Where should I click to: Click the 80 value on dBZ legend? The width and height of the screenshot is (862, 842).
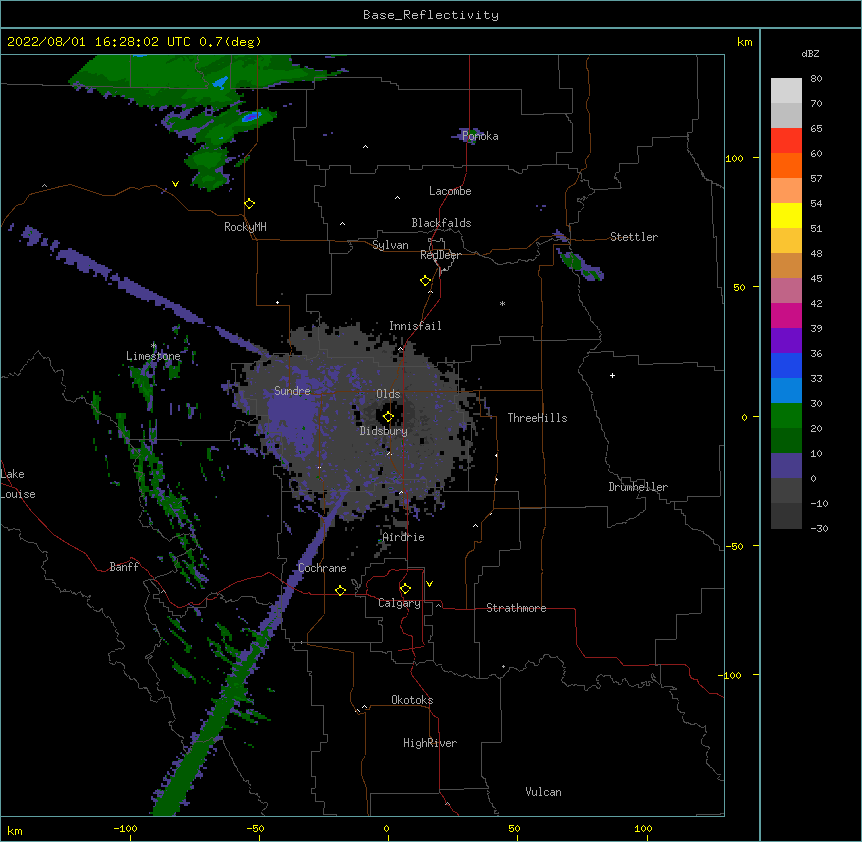pyautogui.click(x=816, y=79)
